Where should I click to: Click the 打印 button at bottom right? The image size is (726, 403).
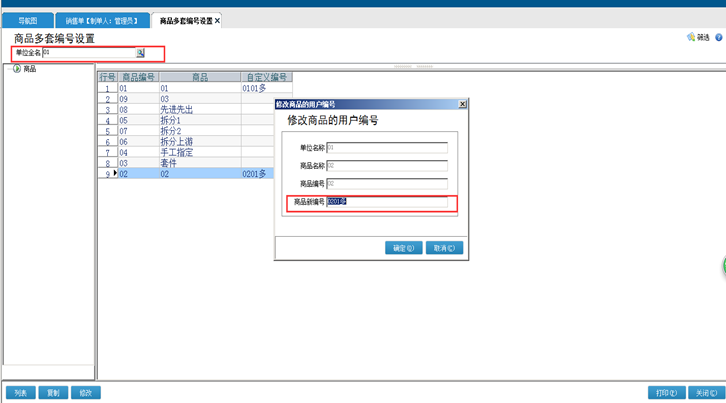[x=663, y=393]
